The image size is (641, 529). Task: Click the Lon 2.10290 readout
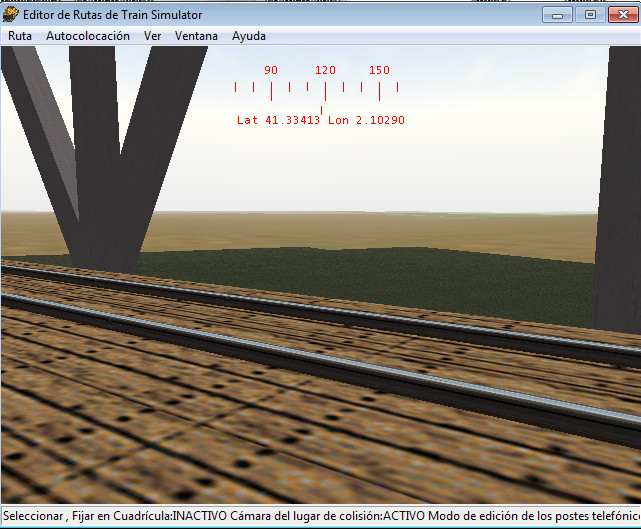[x=366, y=120]
